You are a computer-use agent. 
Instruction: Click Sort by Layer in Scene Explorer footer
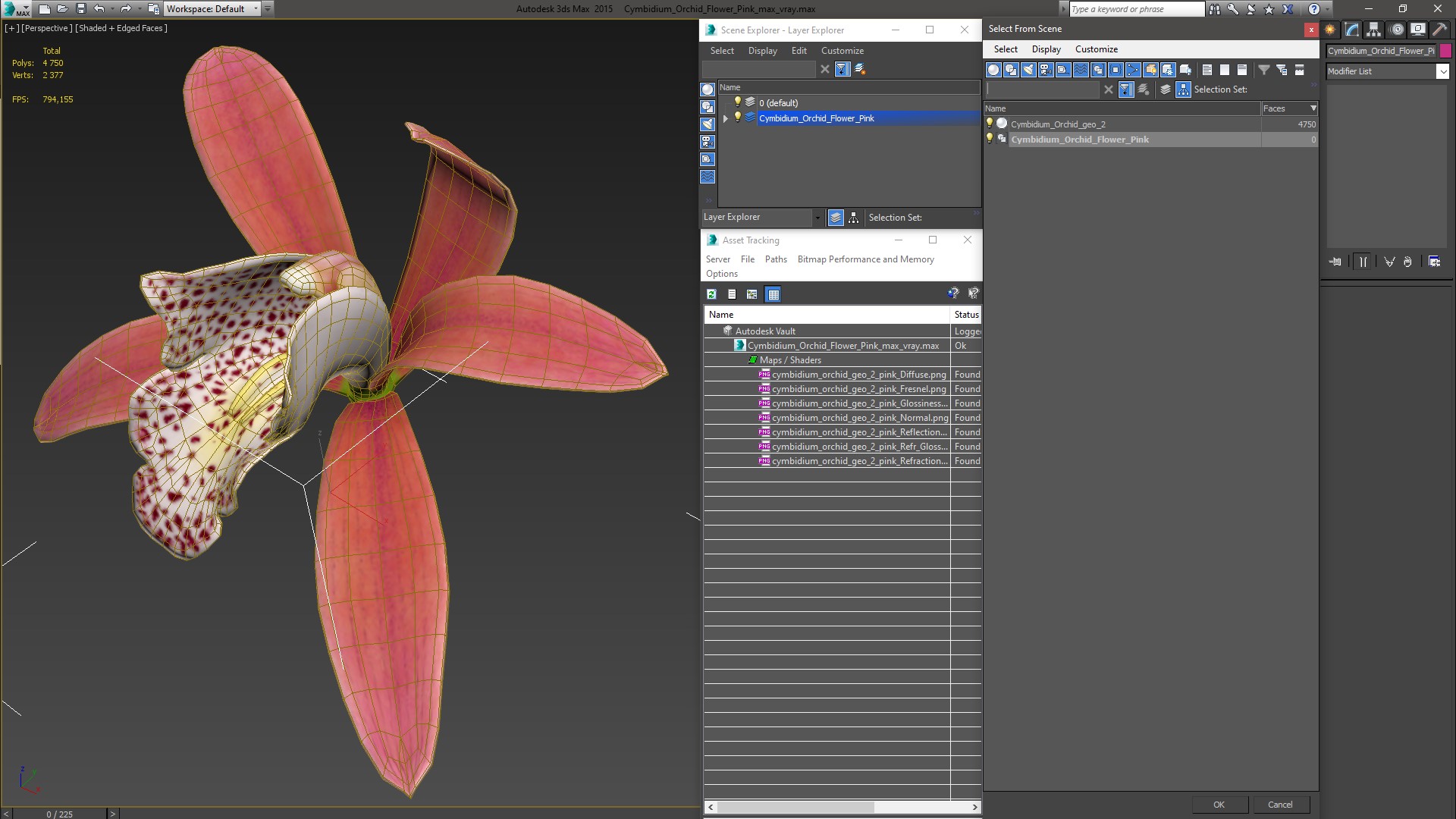(836, 218)
